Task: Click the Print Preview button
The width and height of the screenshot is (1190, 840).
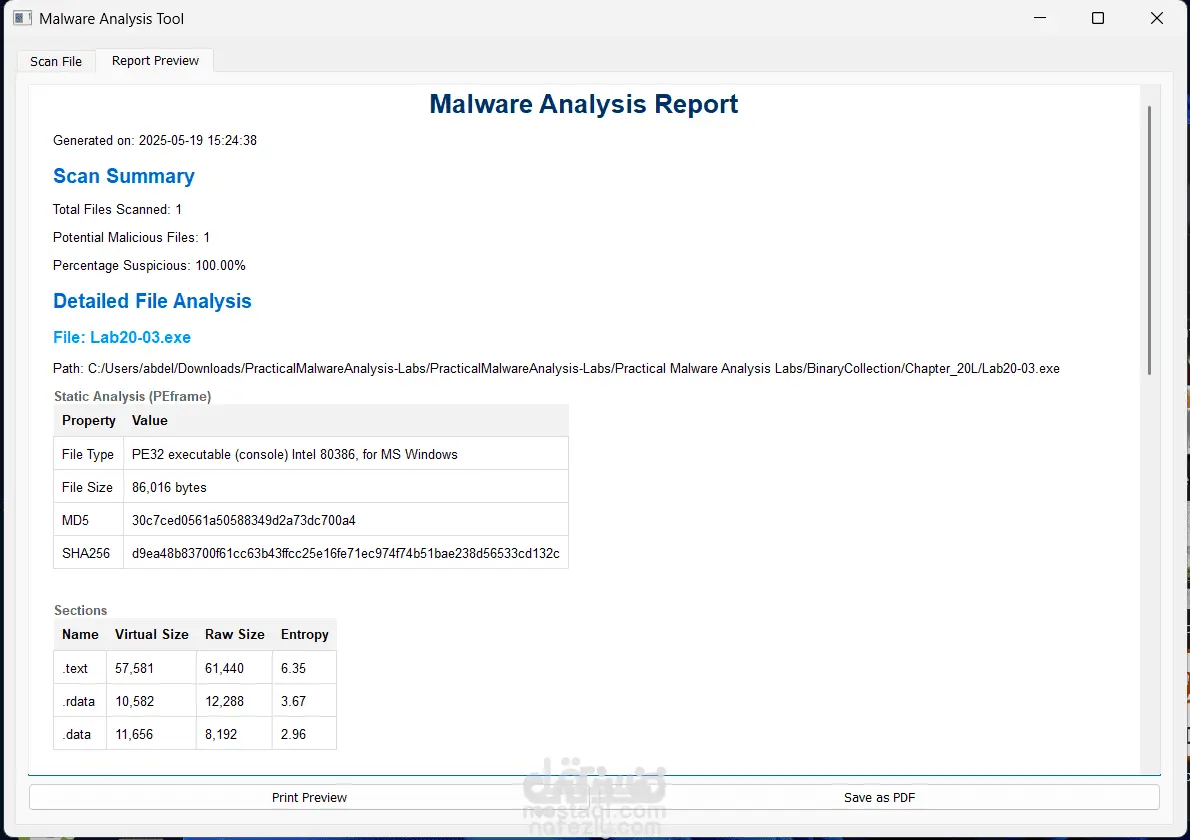Action: 309,798
